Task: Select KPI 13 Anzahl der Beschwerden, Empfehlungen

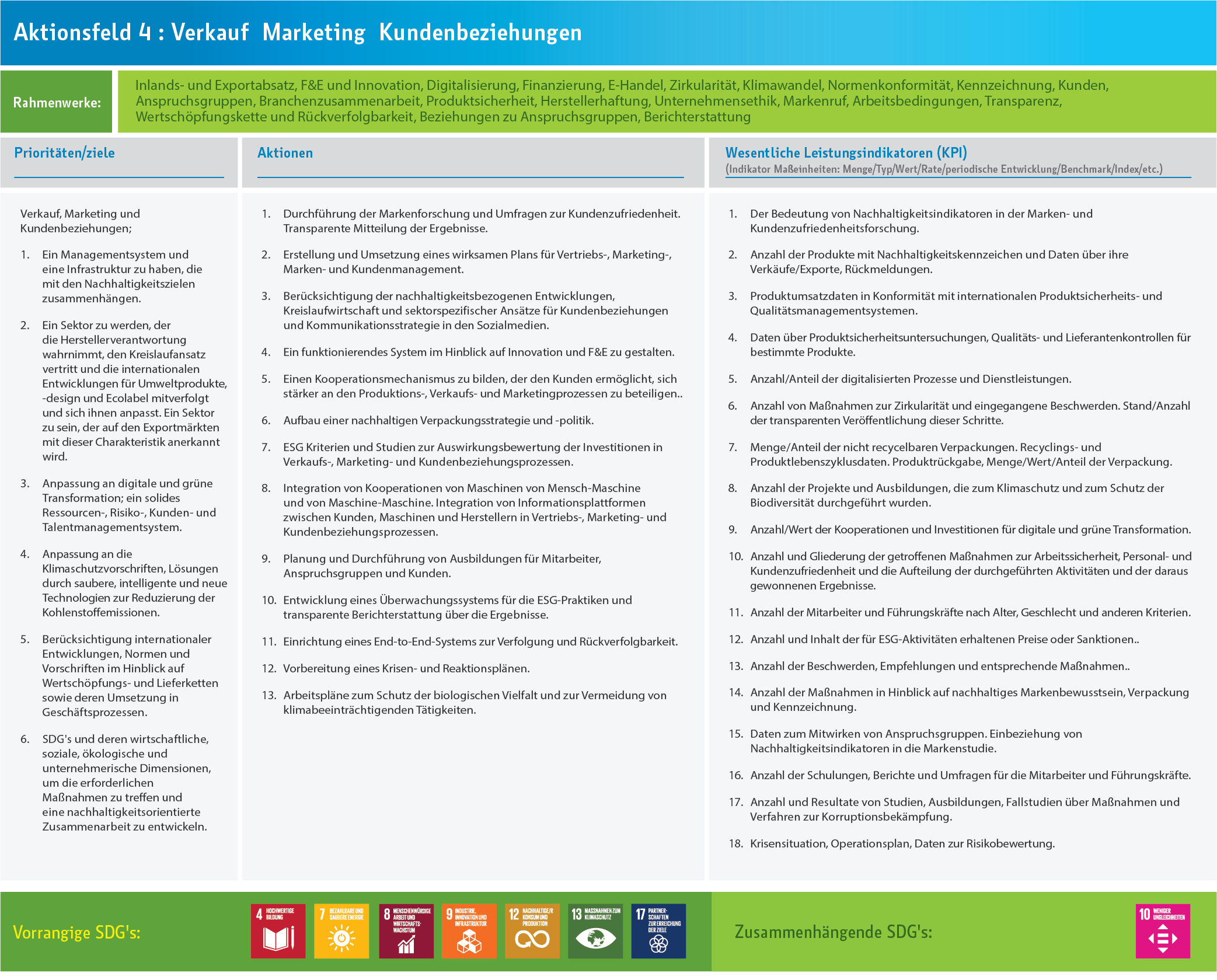Action: 929,666
